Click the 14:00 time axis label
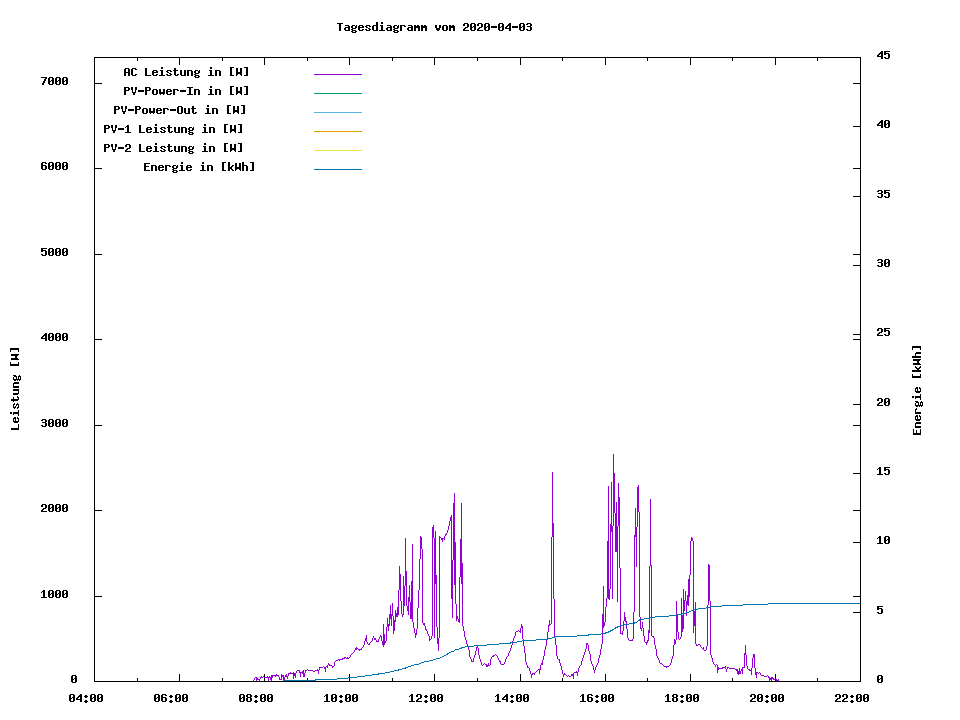Viewport: 960px width, 720px height. [x=512, y=698]
